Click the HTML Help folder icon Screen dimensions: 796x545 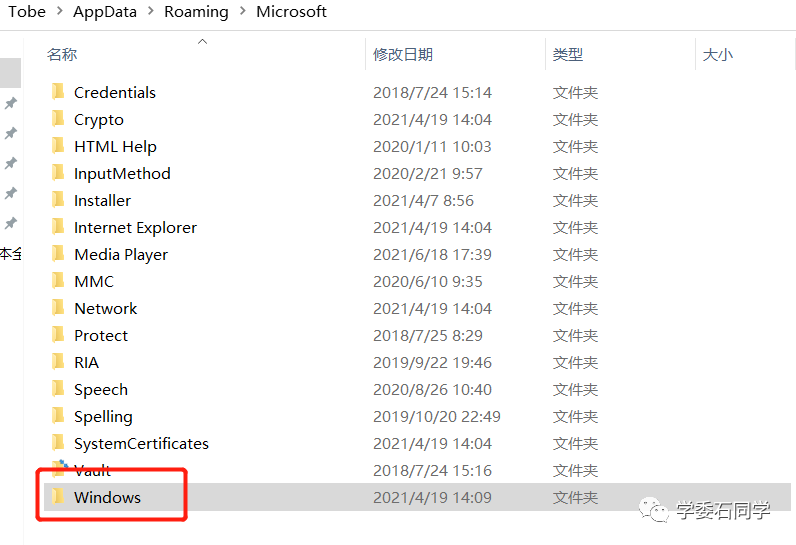(58, 146)
